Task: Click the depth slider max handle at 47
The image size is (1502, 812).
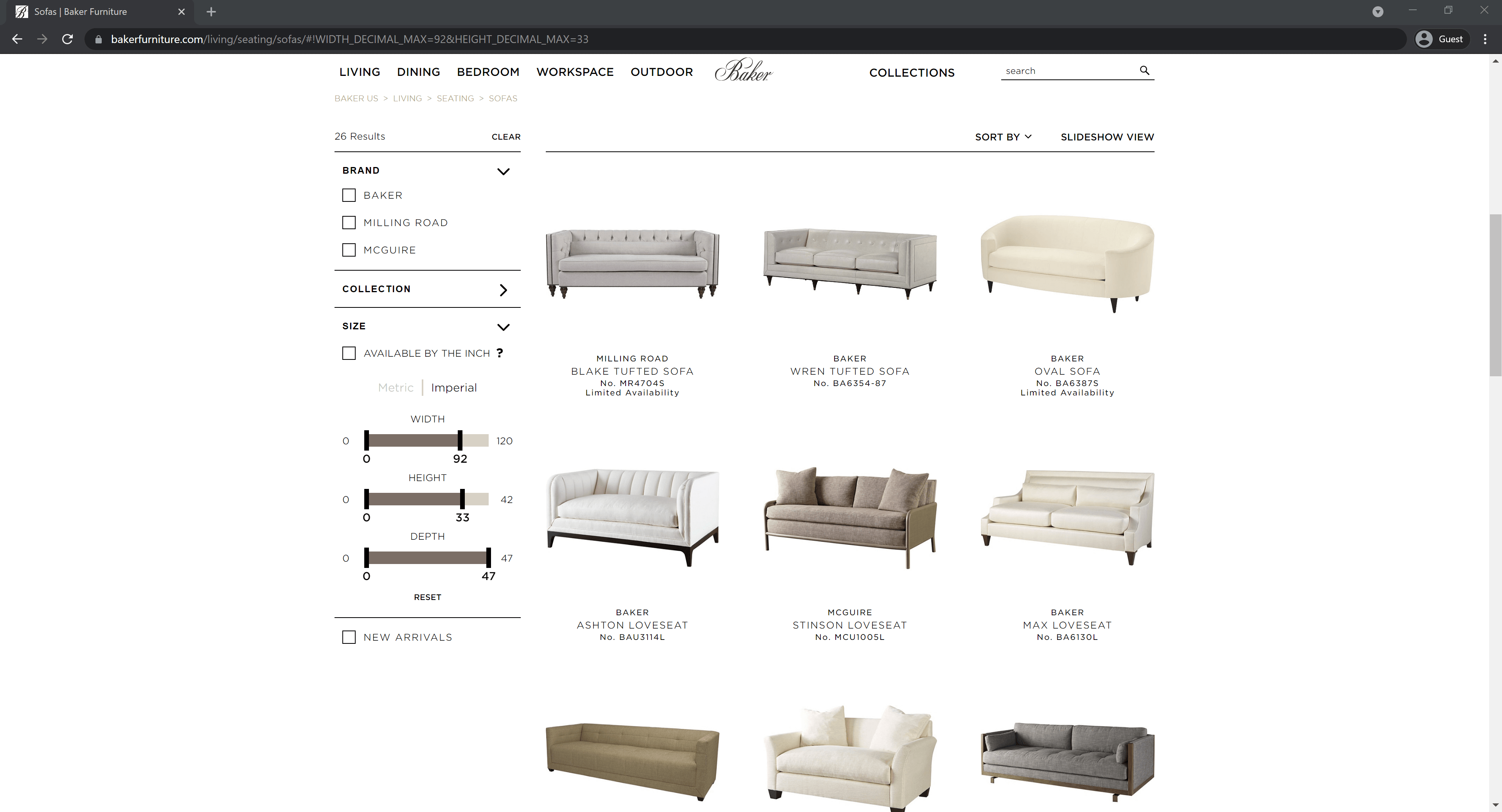Action: point(489,558)
